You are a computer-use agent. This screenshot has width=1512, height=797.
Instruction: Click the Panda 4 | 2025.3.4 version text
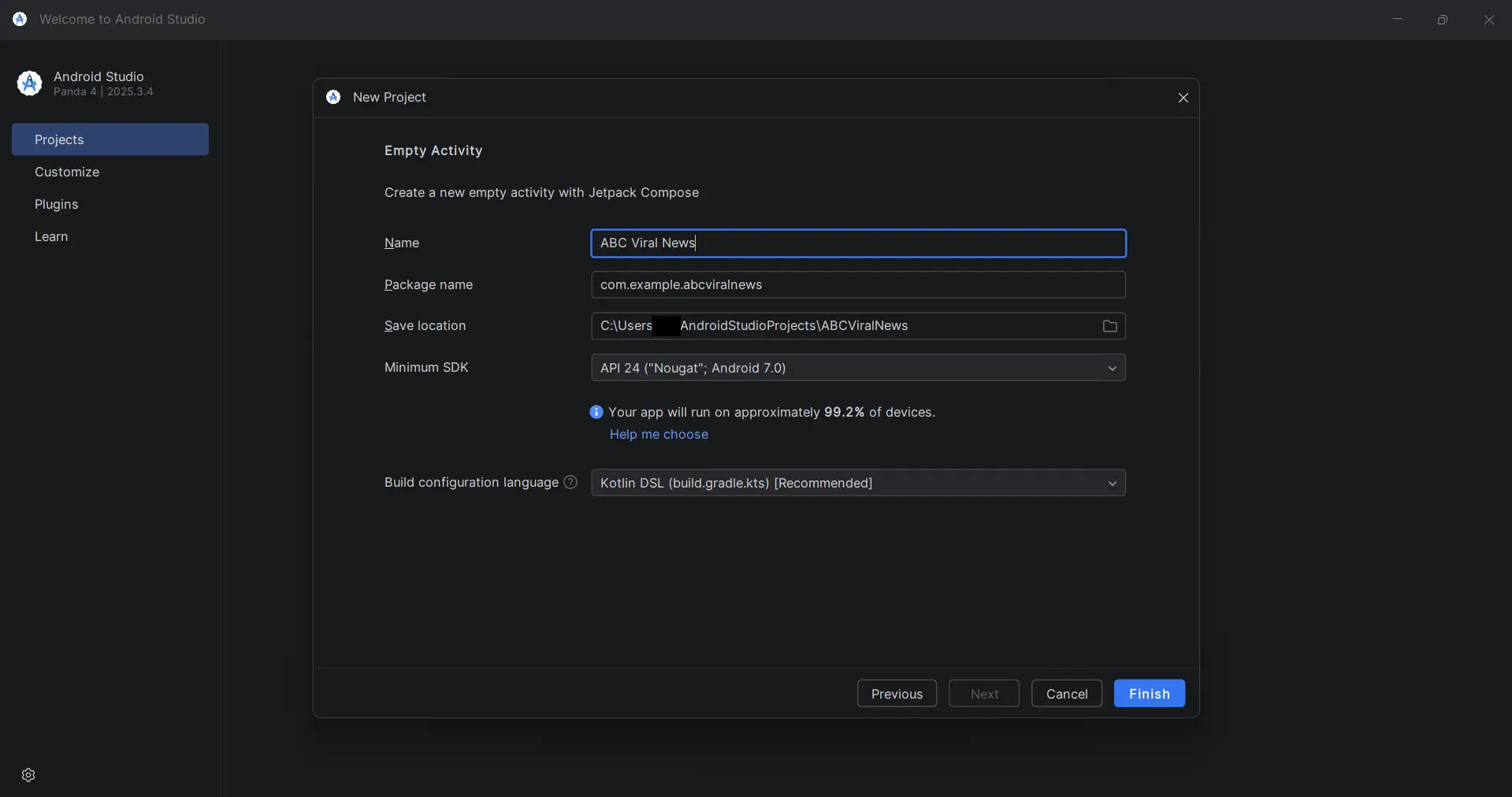pos(103,92)
